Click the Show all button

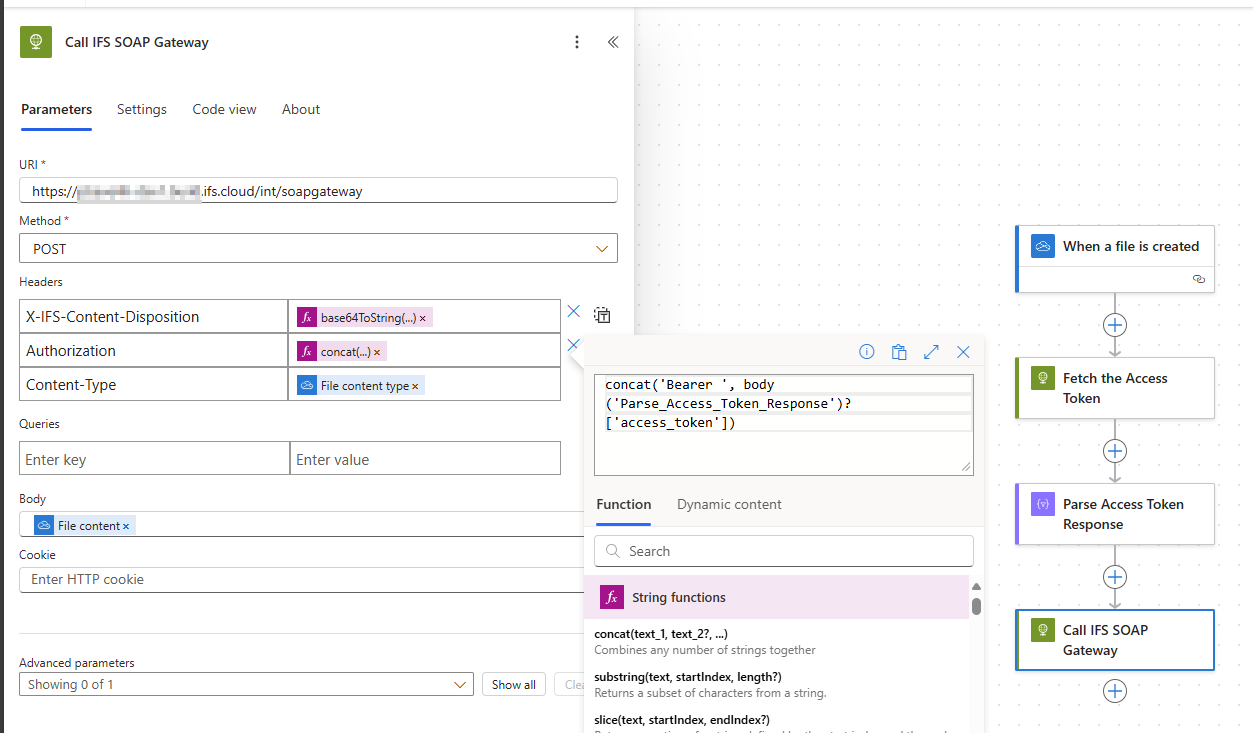point(513,685)
